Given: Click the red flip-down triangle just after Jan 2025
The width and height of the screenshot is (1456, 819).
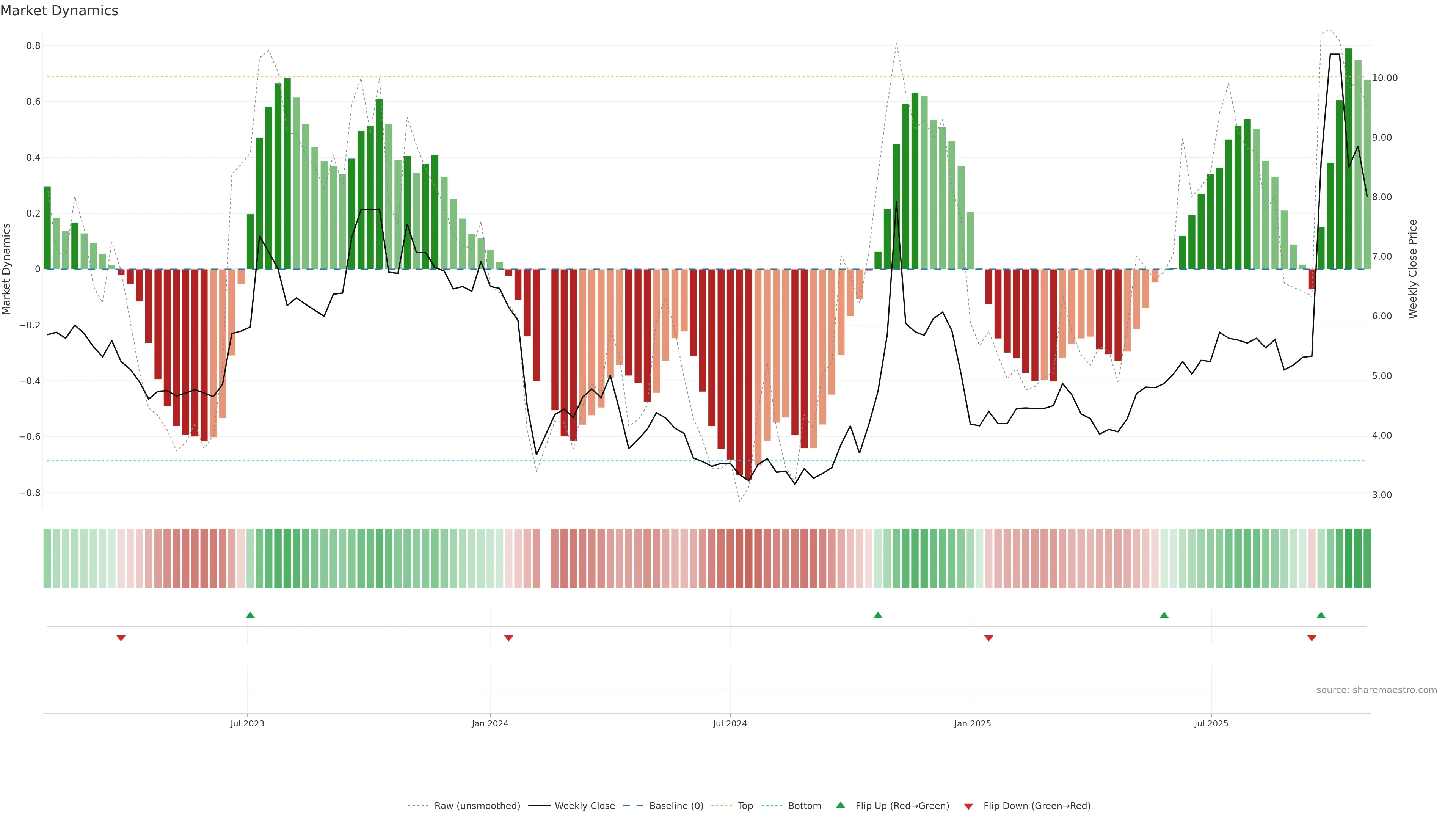Looking at the screenshot, I should point(988,638).
